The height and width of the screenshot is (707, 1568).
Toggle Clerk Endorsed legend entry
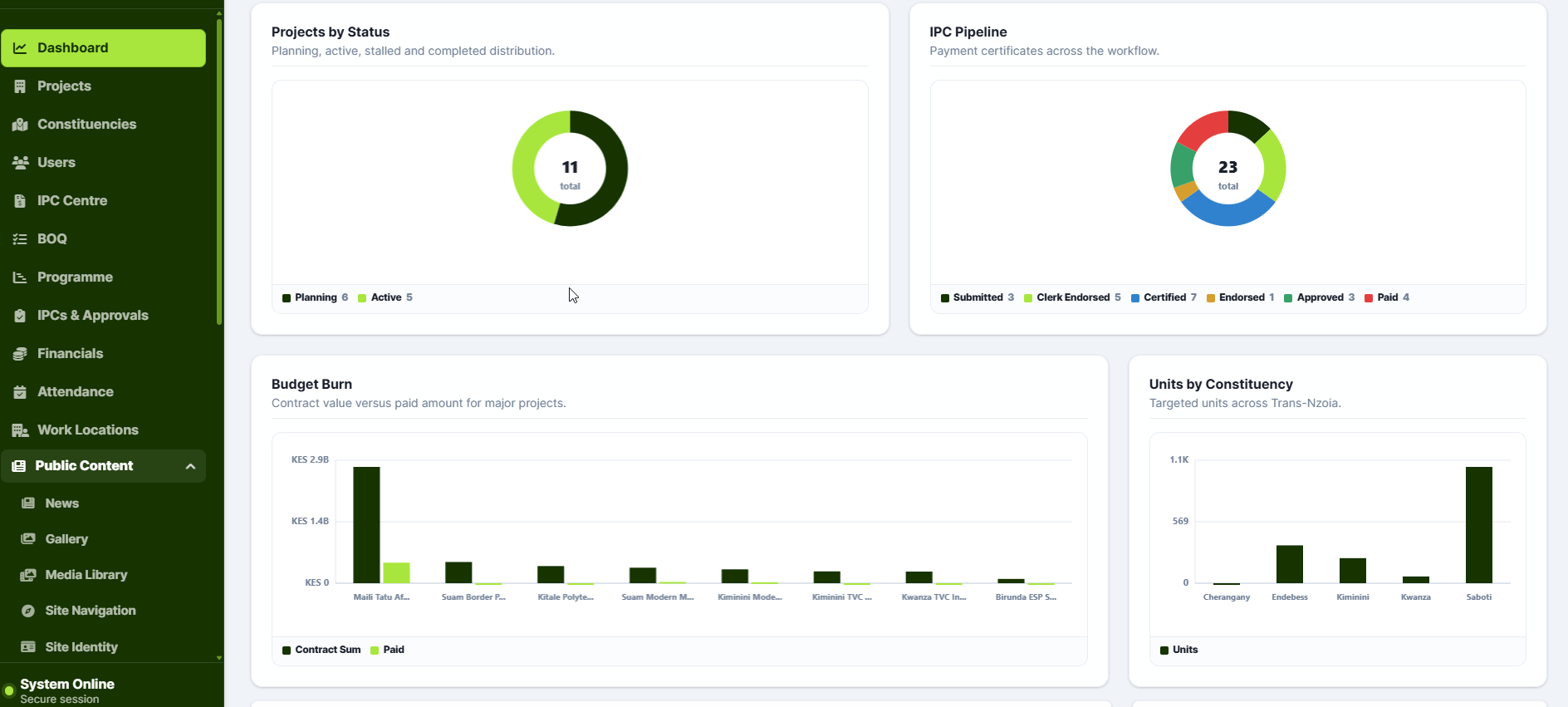click(1072, 297)
